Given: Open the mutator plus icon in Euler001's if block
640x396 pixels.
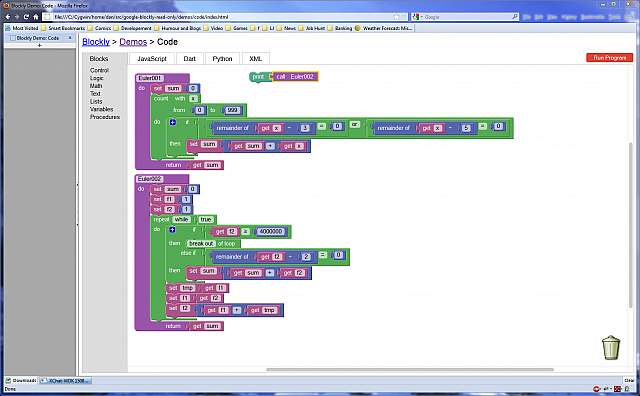Looking at the screenshot, I should 173,122.
